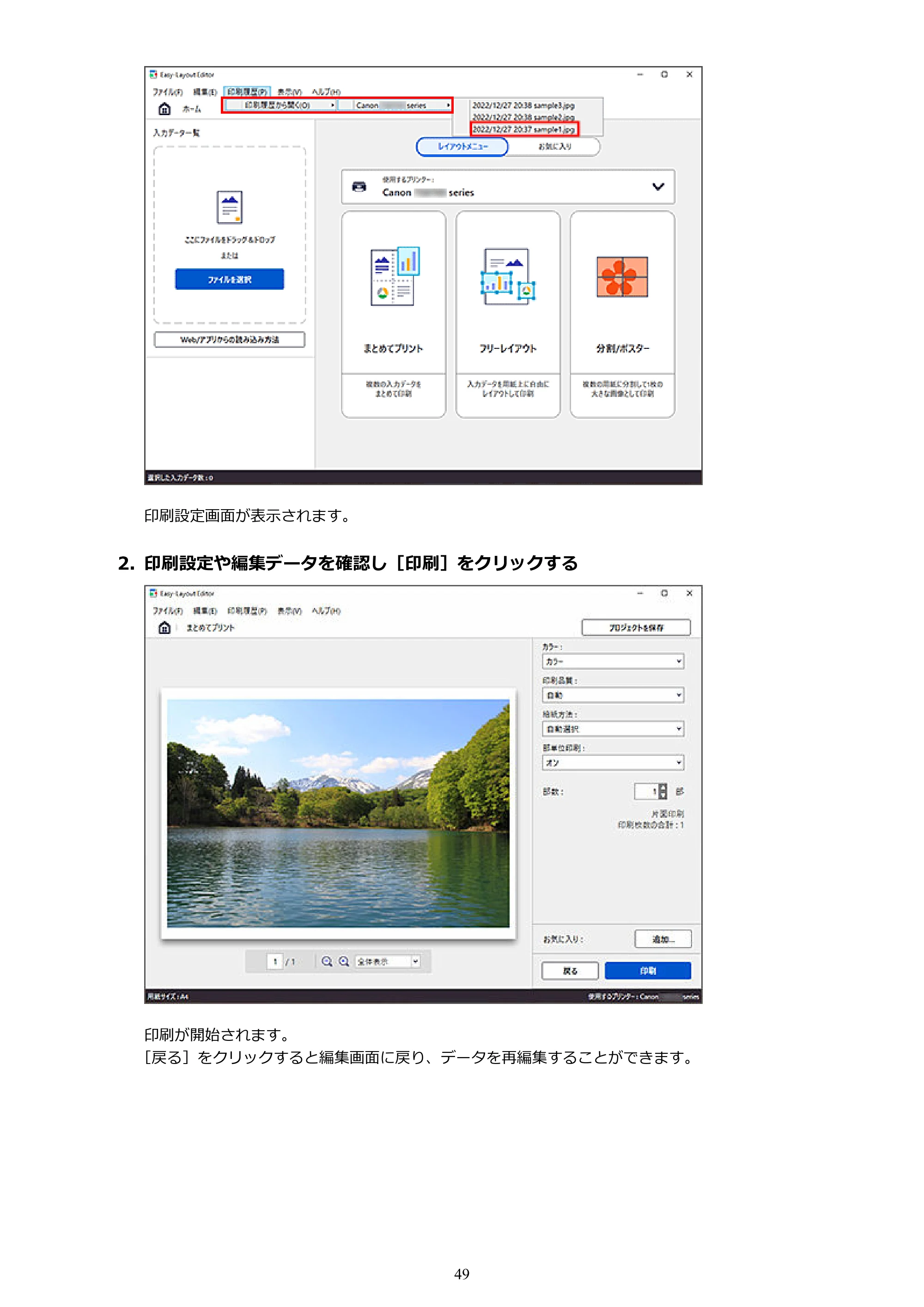Click the 追加... button beside お気に入り

[x=663, y=939]
